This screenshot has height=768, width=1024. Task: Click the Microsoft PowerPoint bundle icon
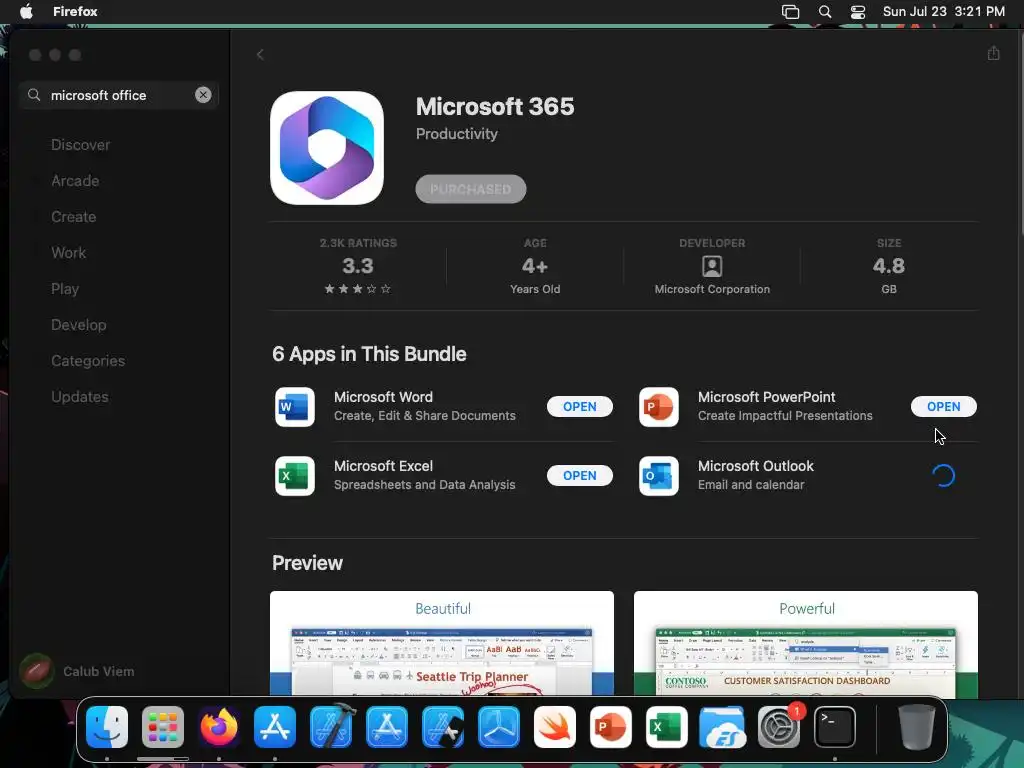coord(658,407)
